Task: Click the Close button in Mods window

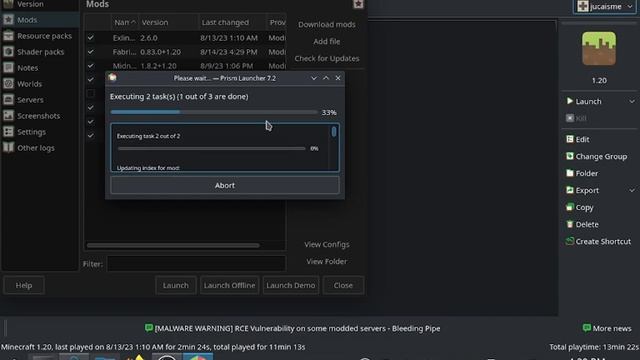Action: coord(343,285)
